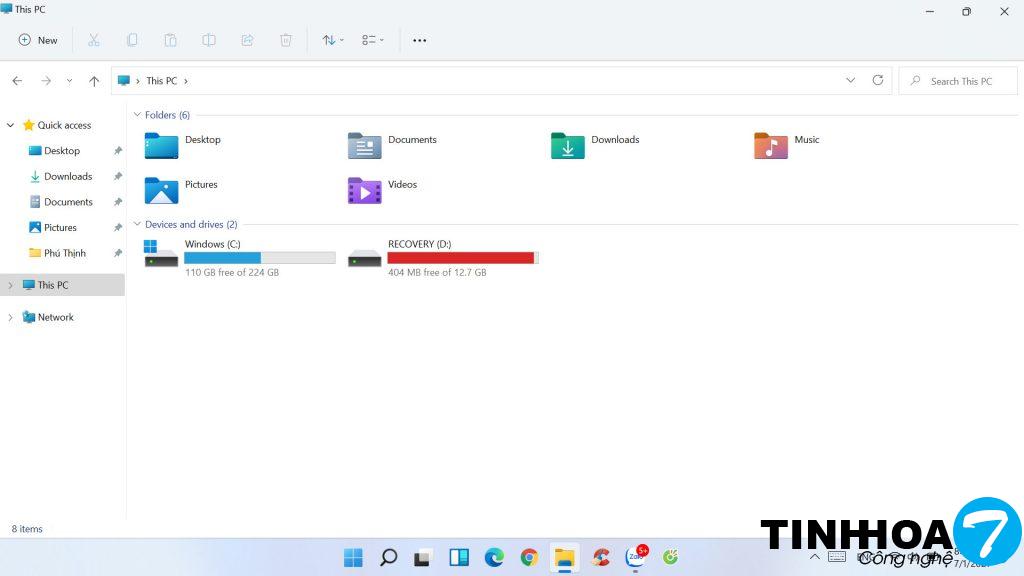
Task: Click the Share icon in toolbar
Action: tap(247, 40)
